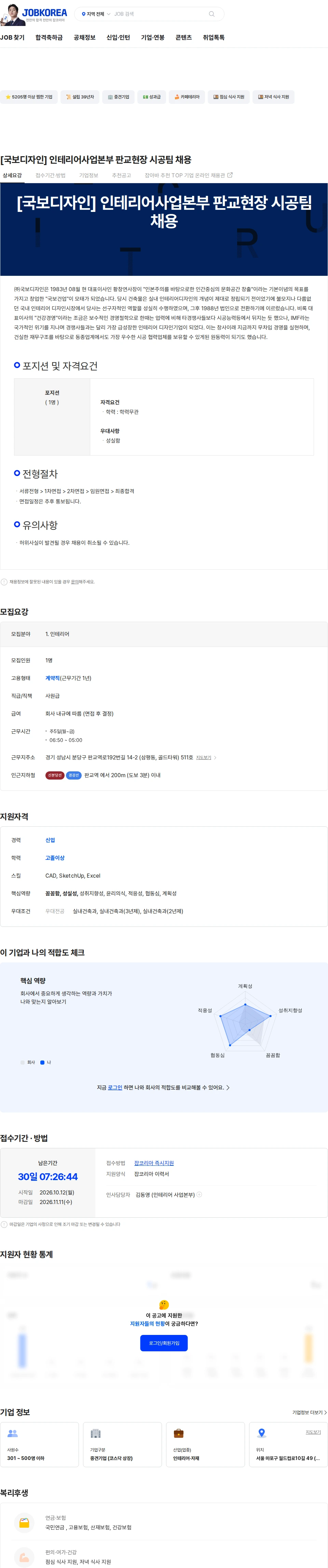328x1568 pixels.
Task: Click the 편의·여가·건강 benefit icon
Action: click(x=24, y=1556)
